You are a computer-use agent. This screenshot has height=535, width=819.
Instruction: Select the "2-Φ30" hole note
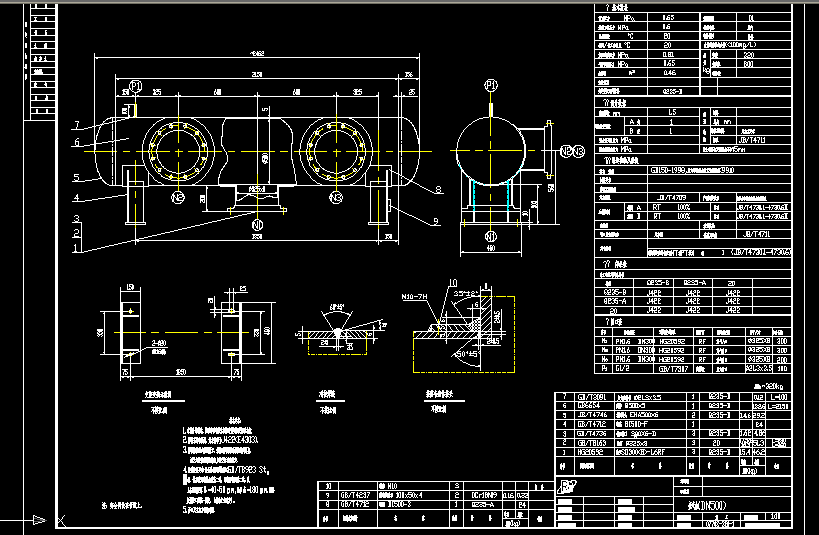159,343
